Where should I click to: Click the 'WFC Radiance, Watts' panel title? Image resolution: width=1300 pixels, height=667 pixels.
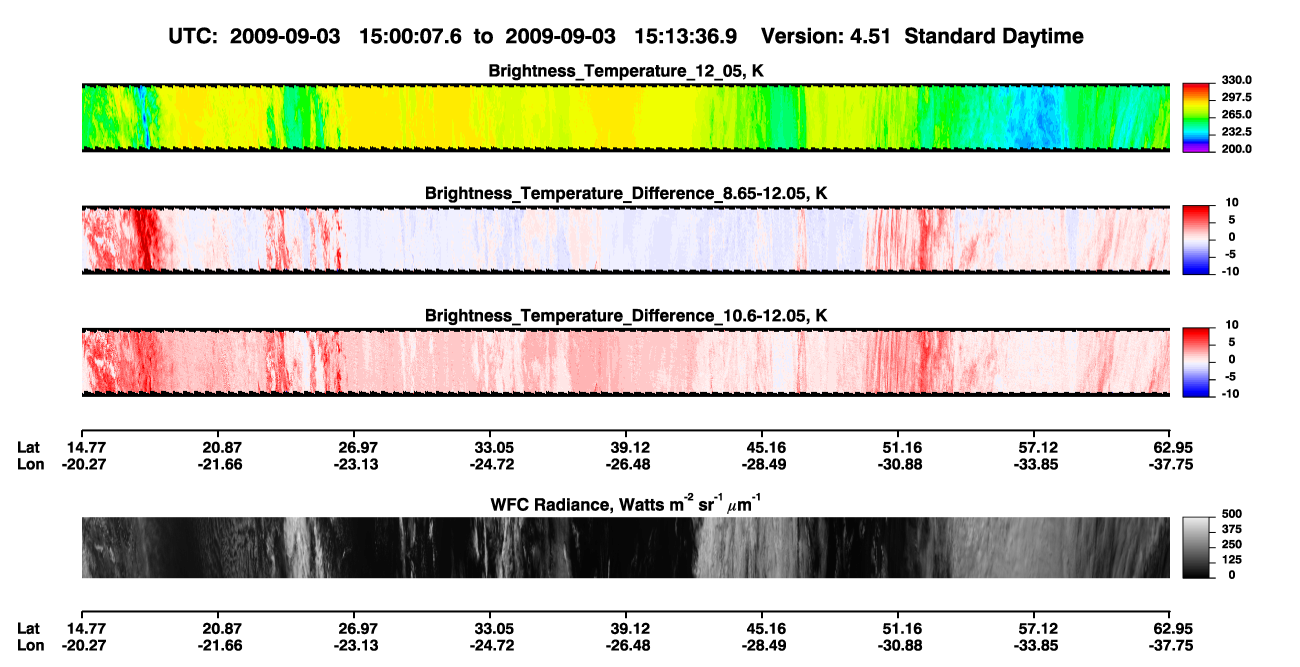[x=626, y=504]
